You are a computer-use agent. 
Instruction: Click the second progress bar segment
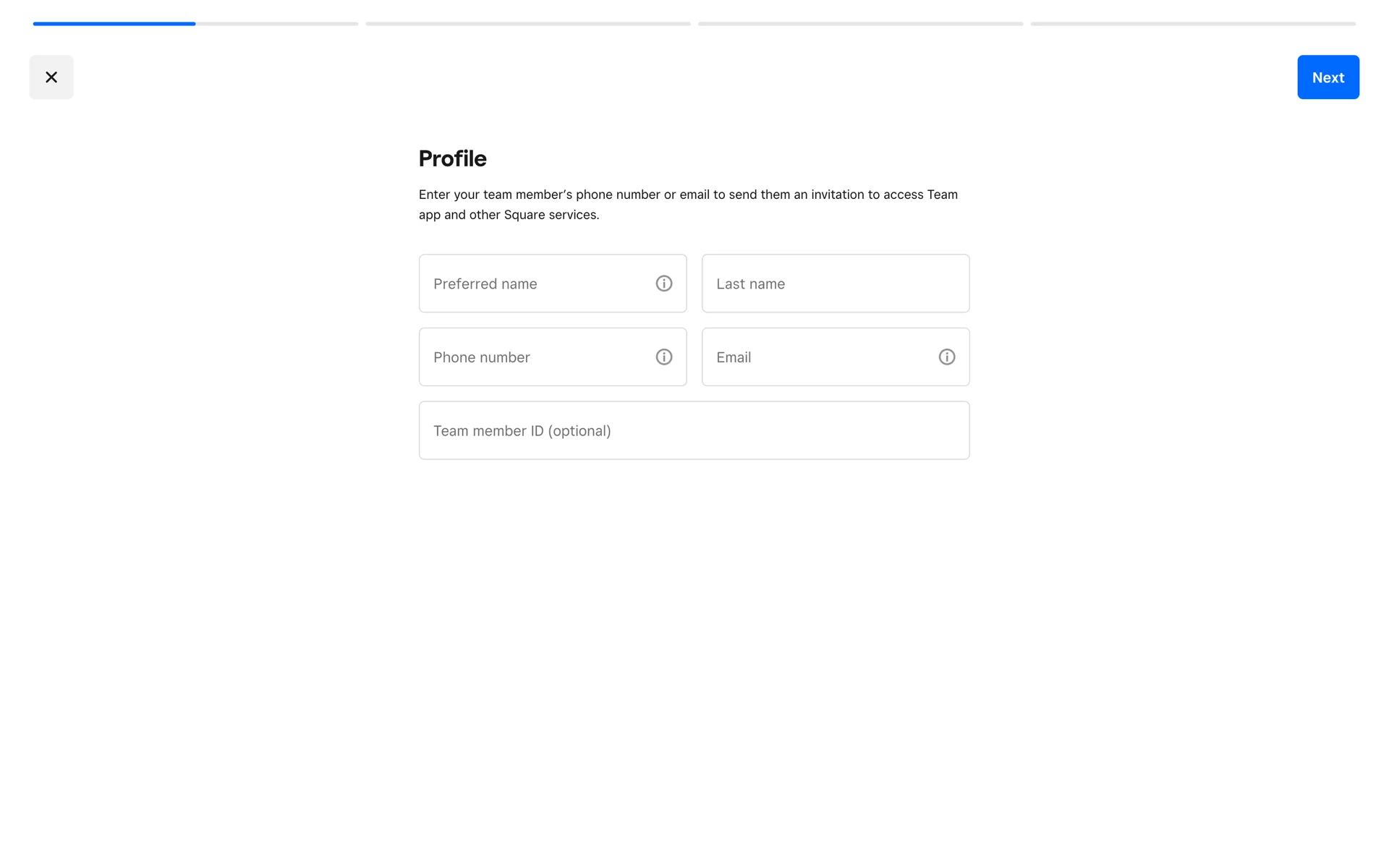[x=528, y=24]
